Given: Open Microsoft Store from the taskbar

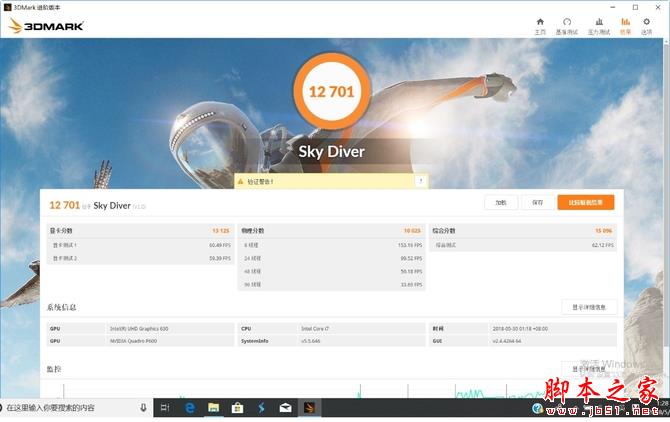Looking at the screenshot, I should (x=237, y=408).
